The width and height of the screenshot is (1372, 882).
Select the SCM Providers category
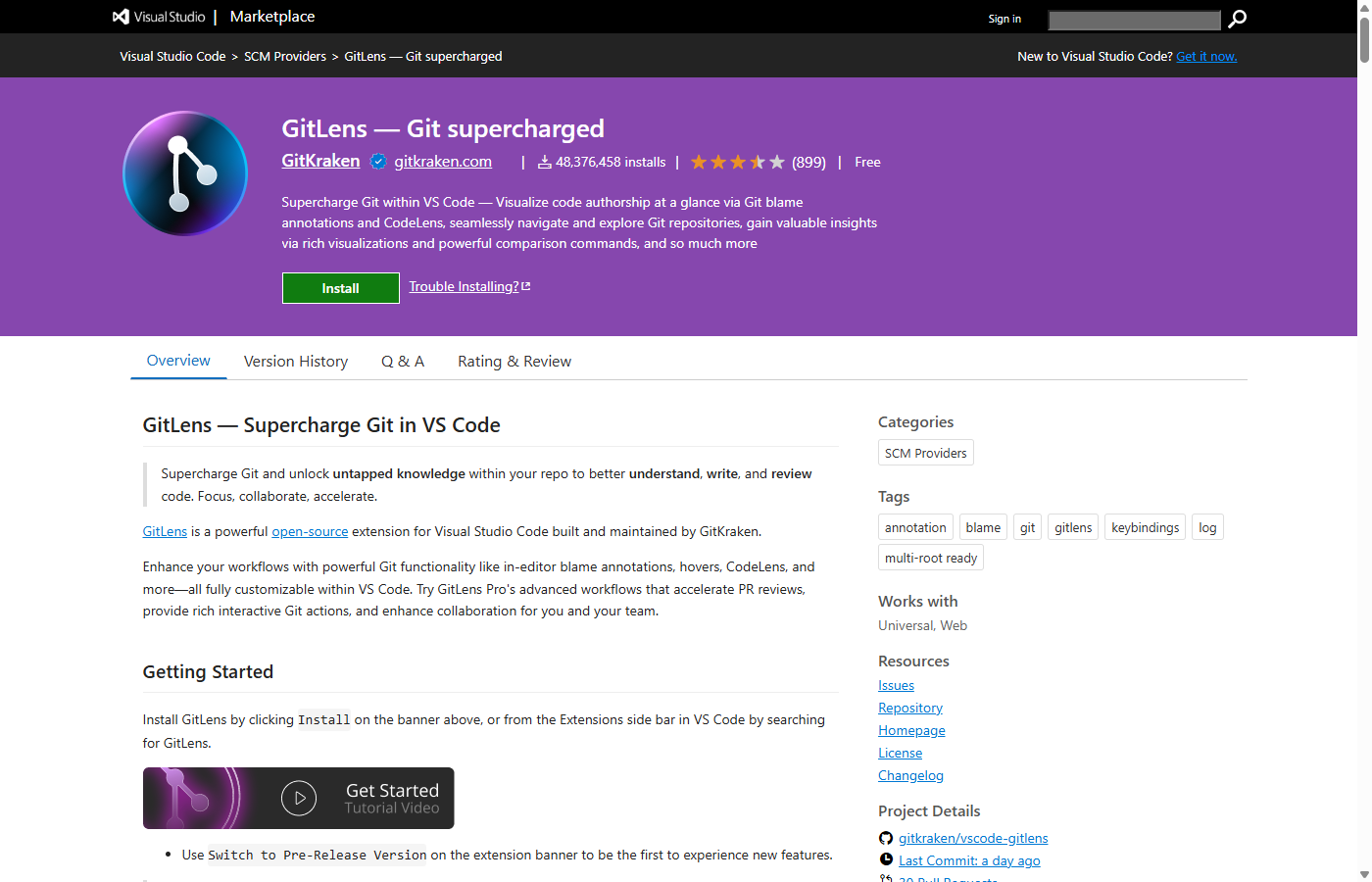[x=925, y=453]
